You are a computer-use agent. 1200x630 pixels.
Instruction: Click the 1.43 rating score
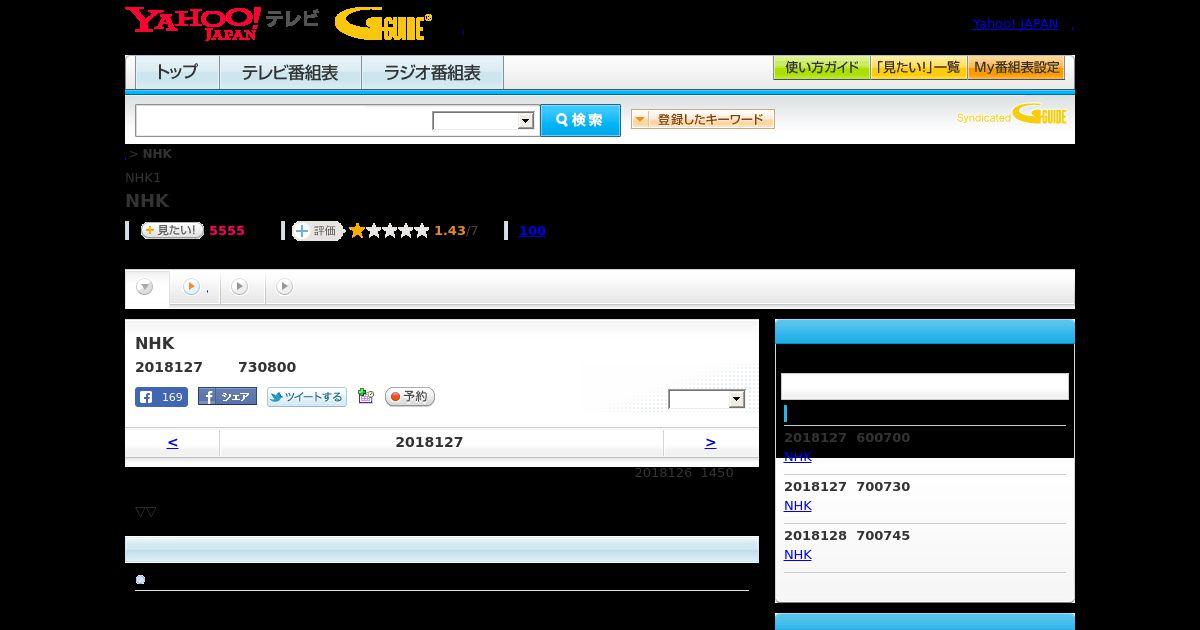coord(450,231)
